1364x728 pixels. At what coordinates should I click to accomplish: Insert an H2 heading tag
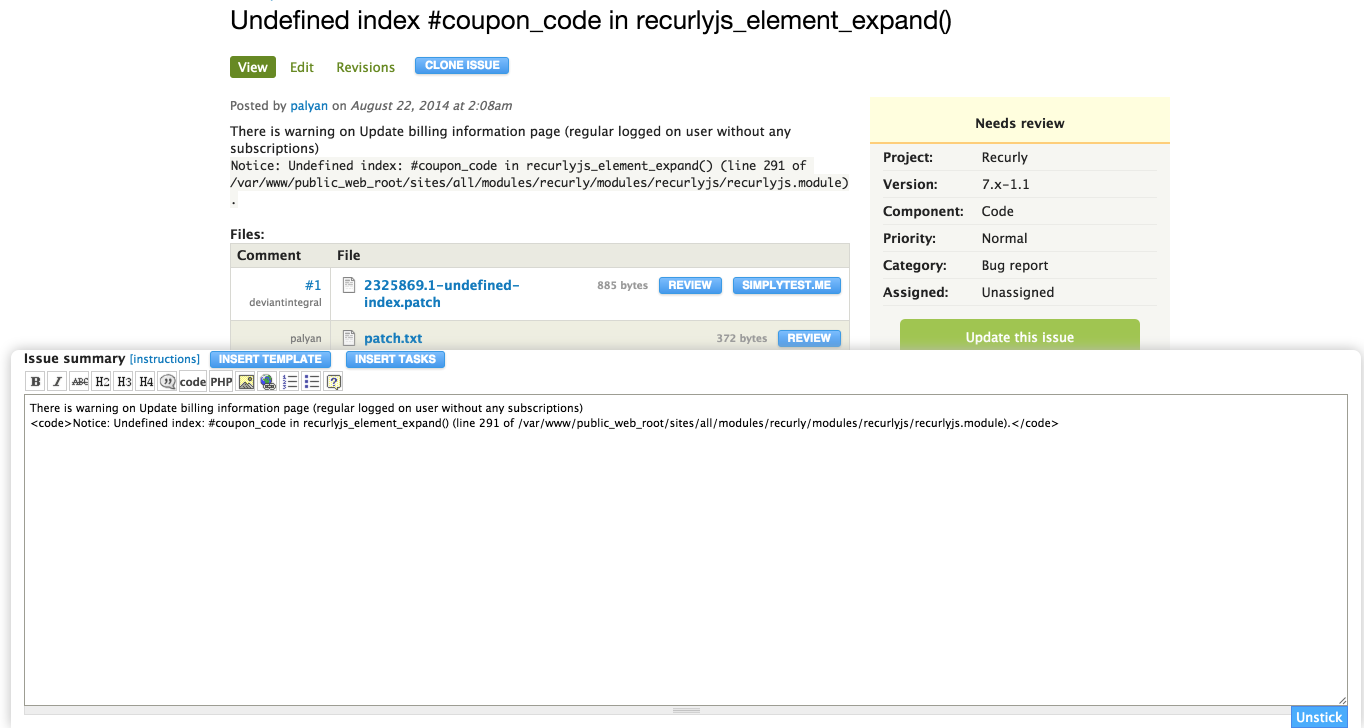[x=102, y=381]
